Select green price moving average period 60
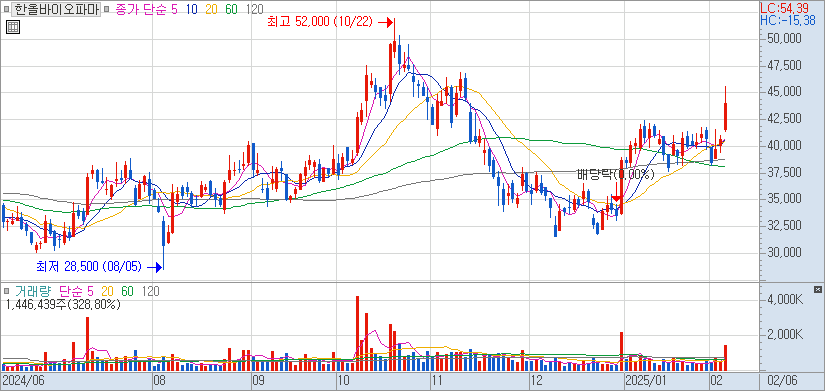Screen dimensions: 825x391 232,9
